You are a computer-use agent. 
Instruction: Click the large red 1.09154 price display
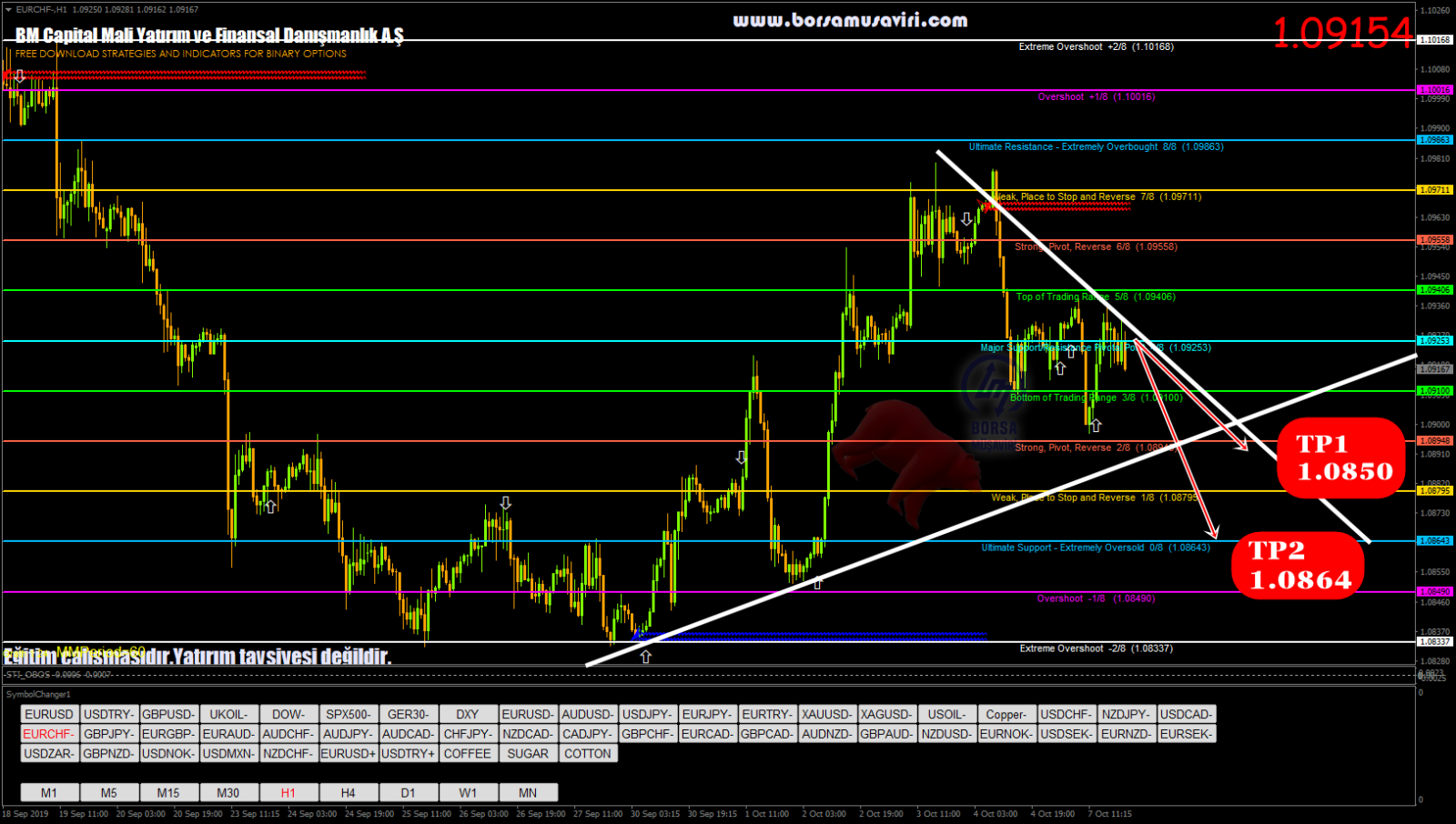click(x=1342, y=34)
